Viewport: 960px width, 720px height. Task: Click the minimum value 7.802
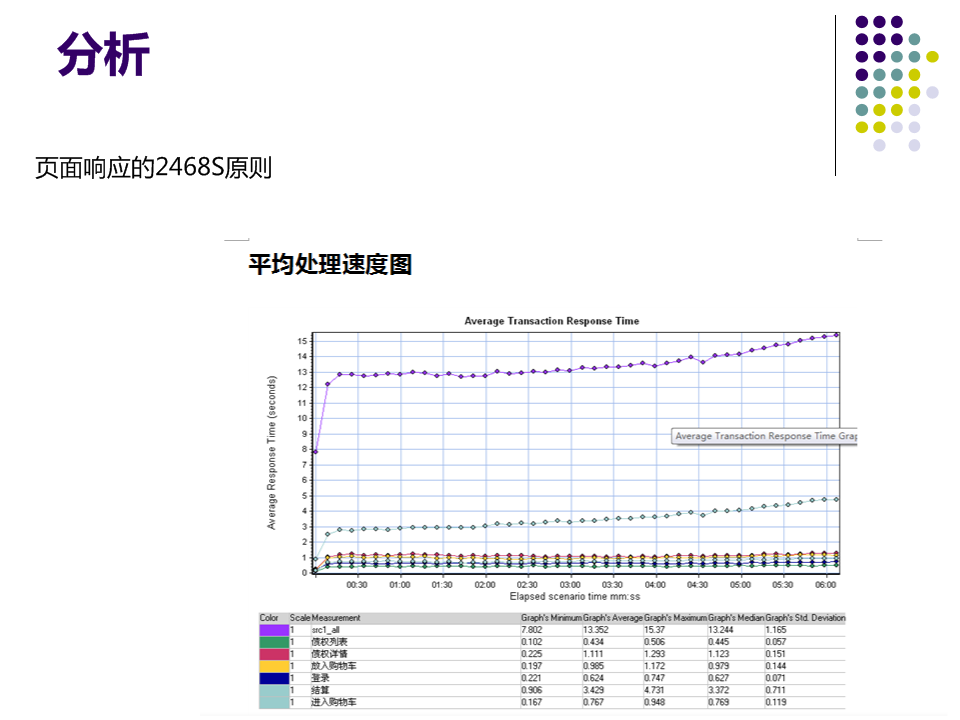click(531, 630)
